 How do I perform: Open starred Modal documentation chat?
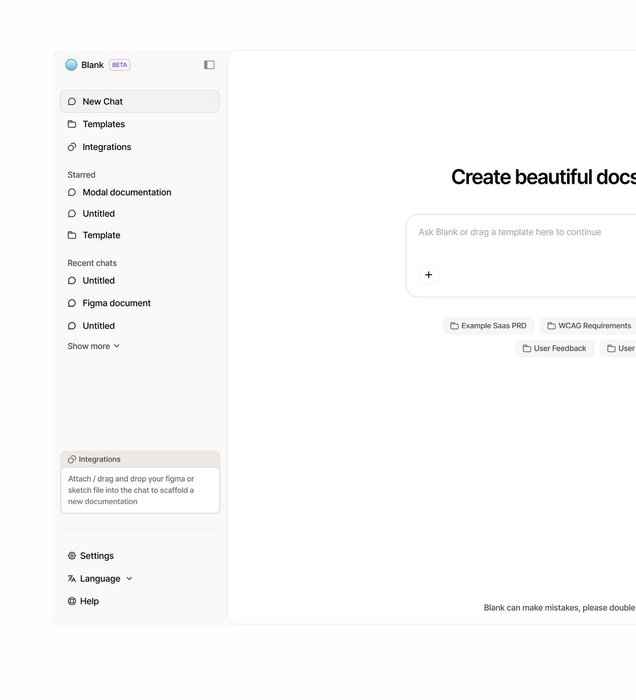(140, 192)
